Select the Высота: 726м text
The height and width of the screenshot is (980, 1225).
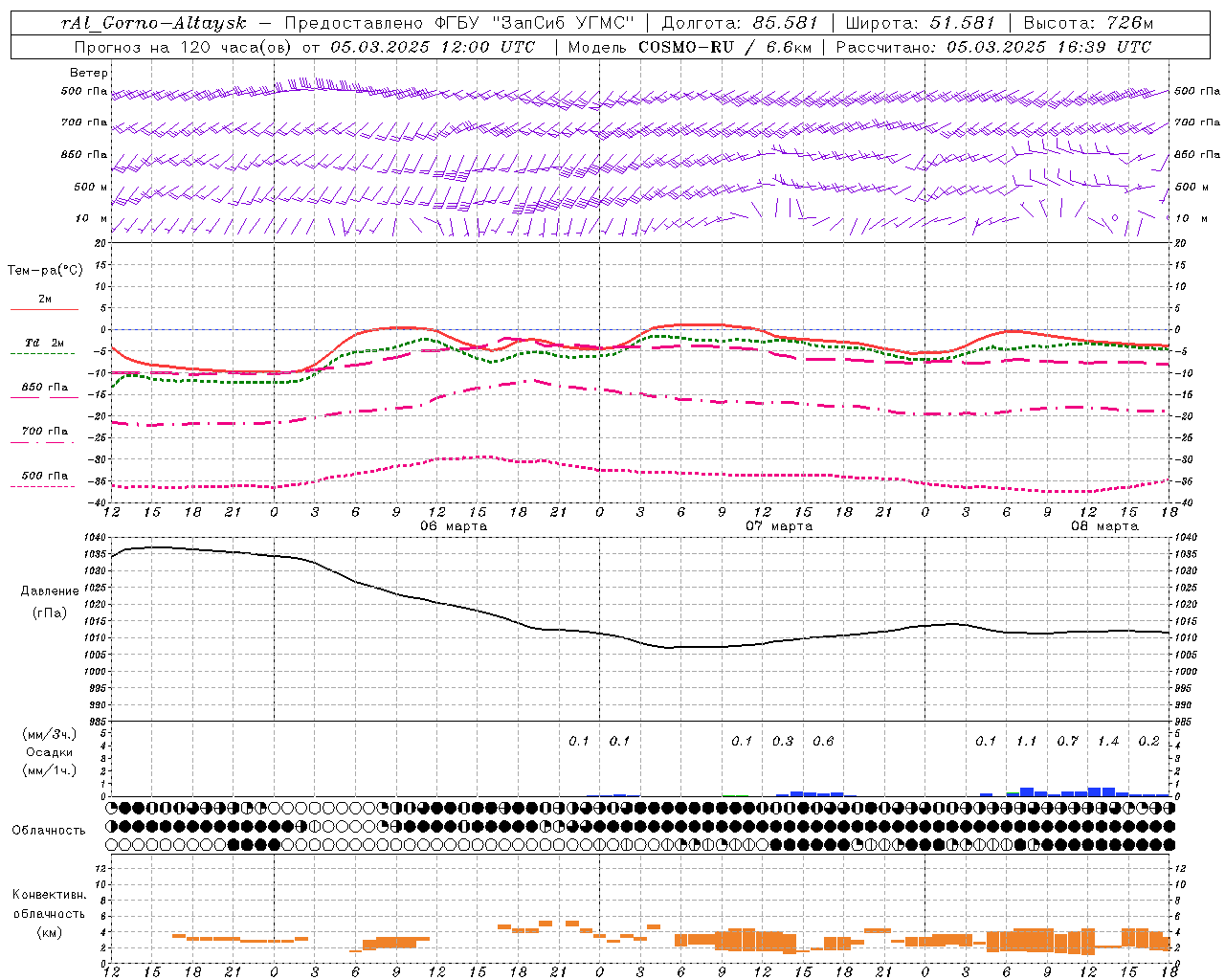pyautogui.click(x=1088, y=23)
